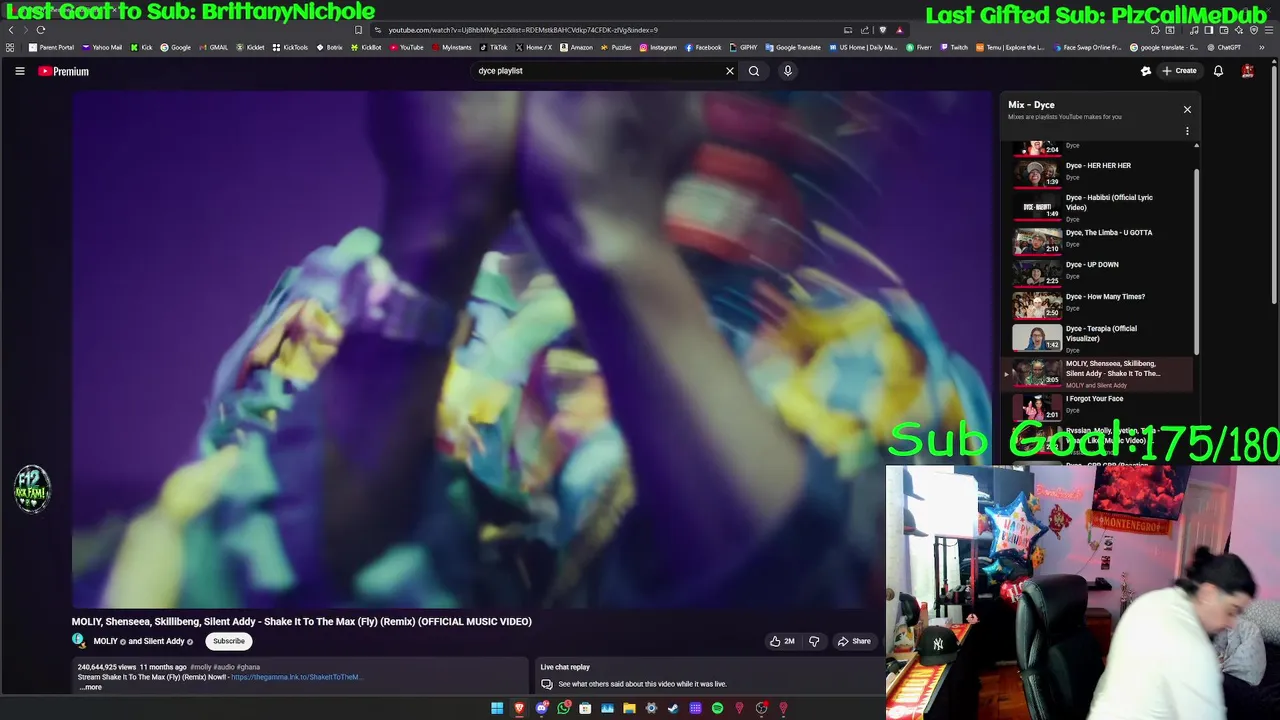Image resolution: width=1280 pixels, height=720 pixels.
Task: Open Windows Start menu
Action: click(497, 708)
